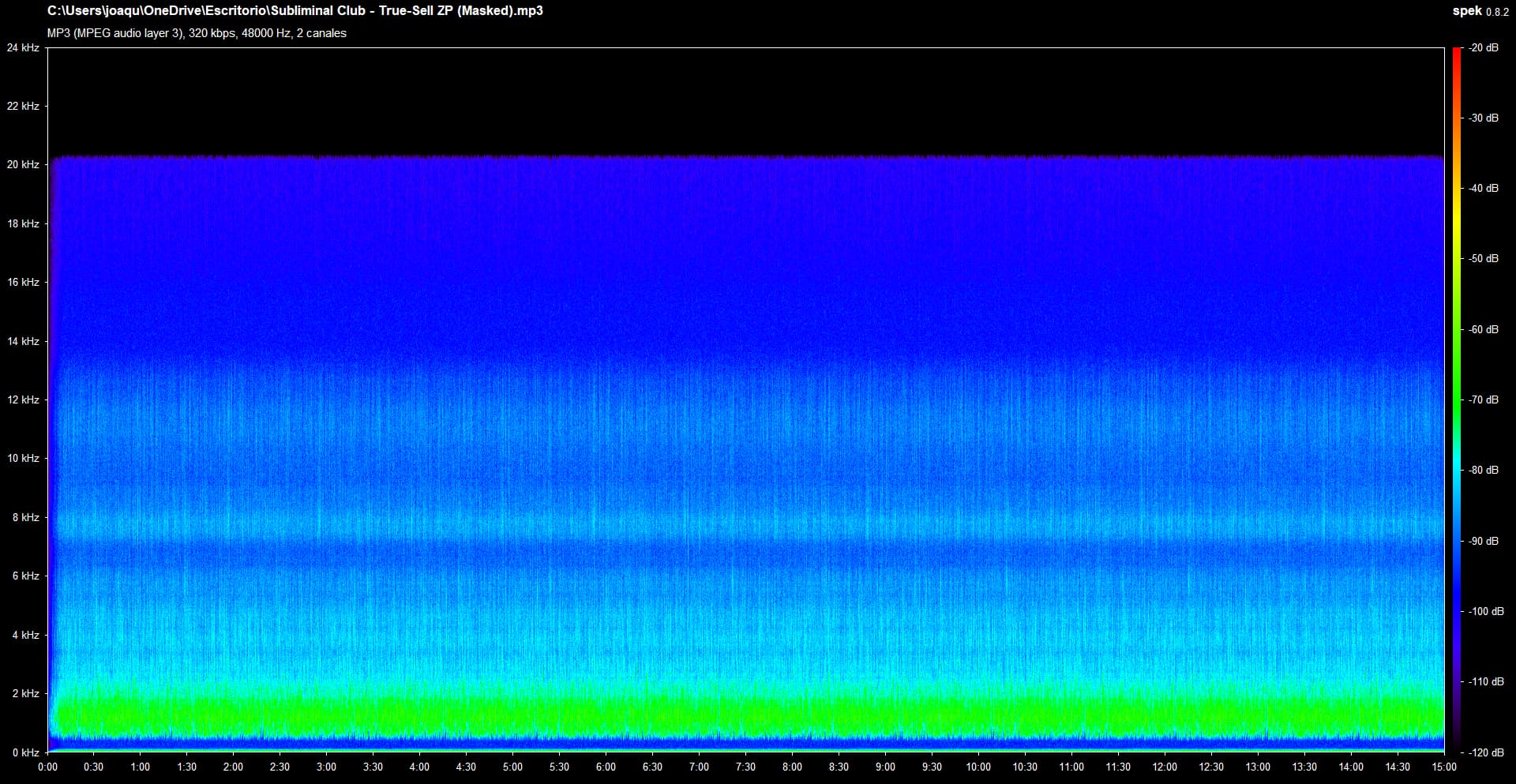The image size is (1516, 784).
Task: Click the -50 dB scale label
Action: (x=1484, y=258)
